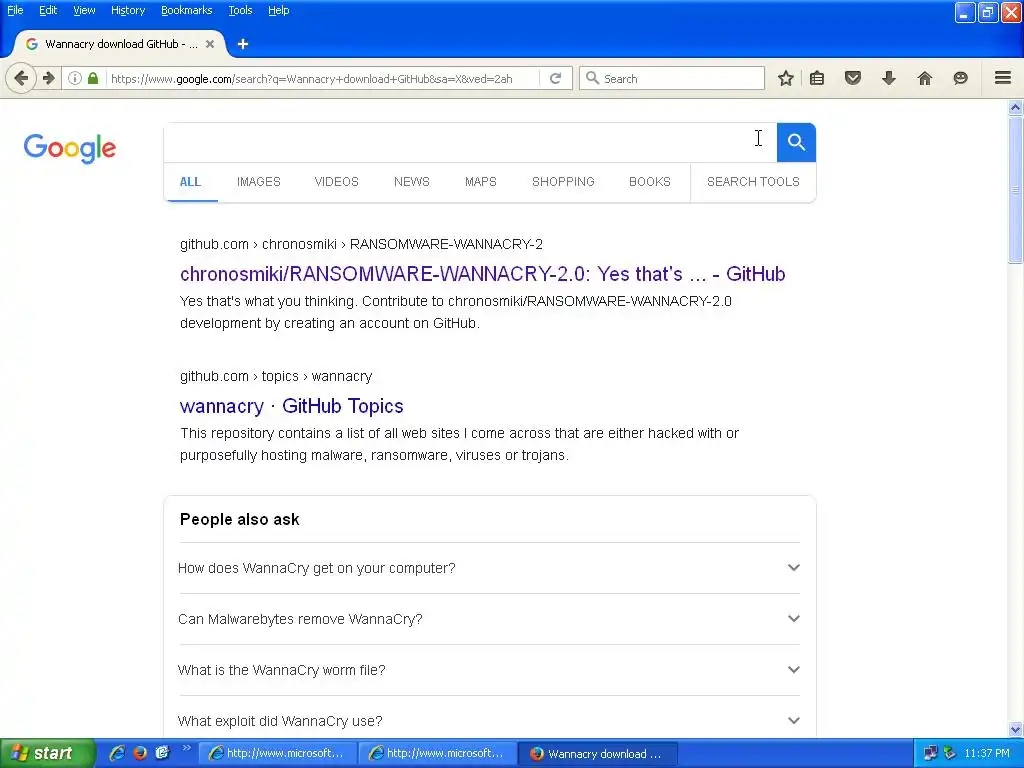Go back with the back arrow button
The width and height of the screenshot is (1024, 768).
(21, 78)
